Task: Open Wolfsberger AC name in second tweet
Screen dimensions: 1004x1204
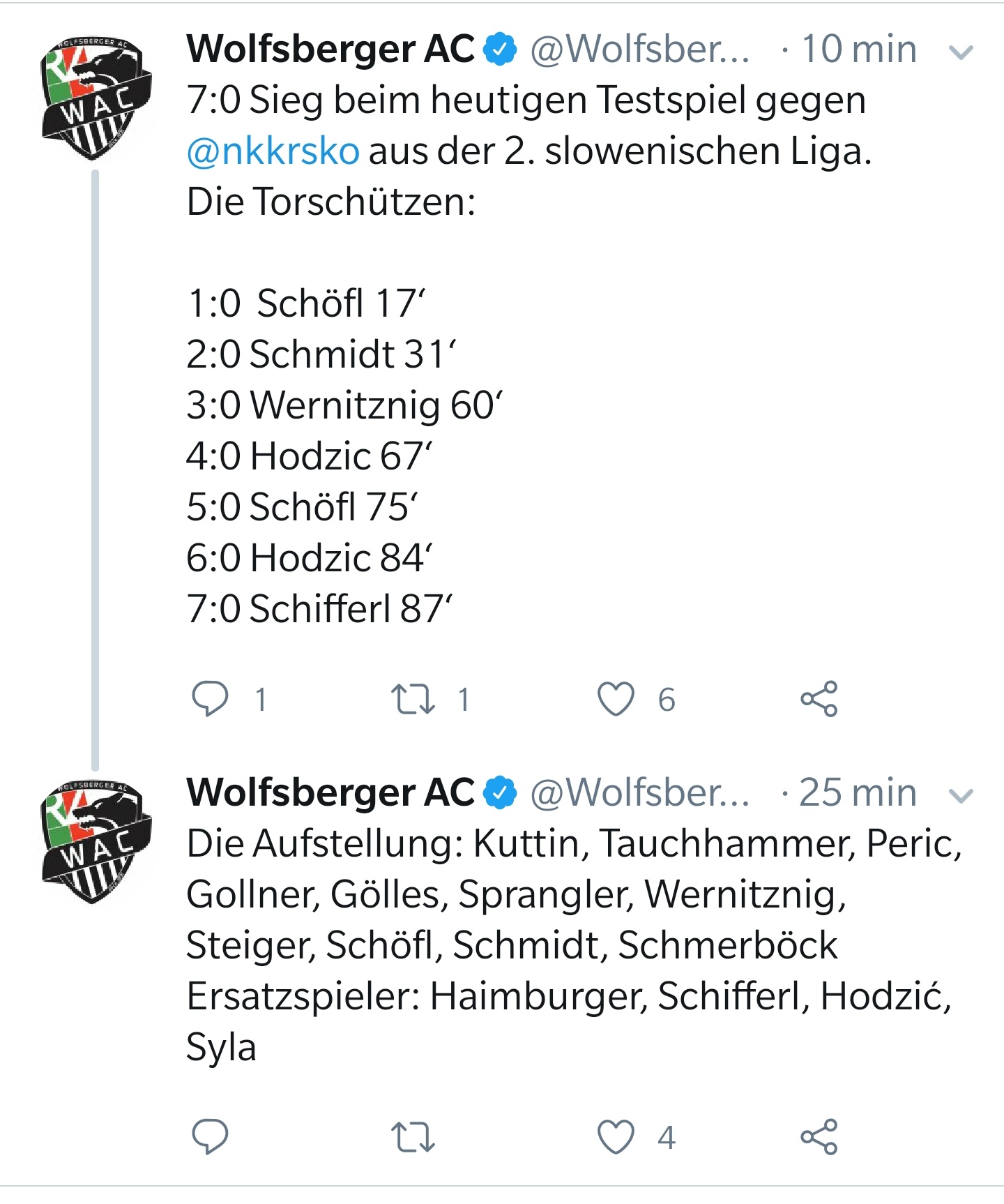Action: click(330, 792)
